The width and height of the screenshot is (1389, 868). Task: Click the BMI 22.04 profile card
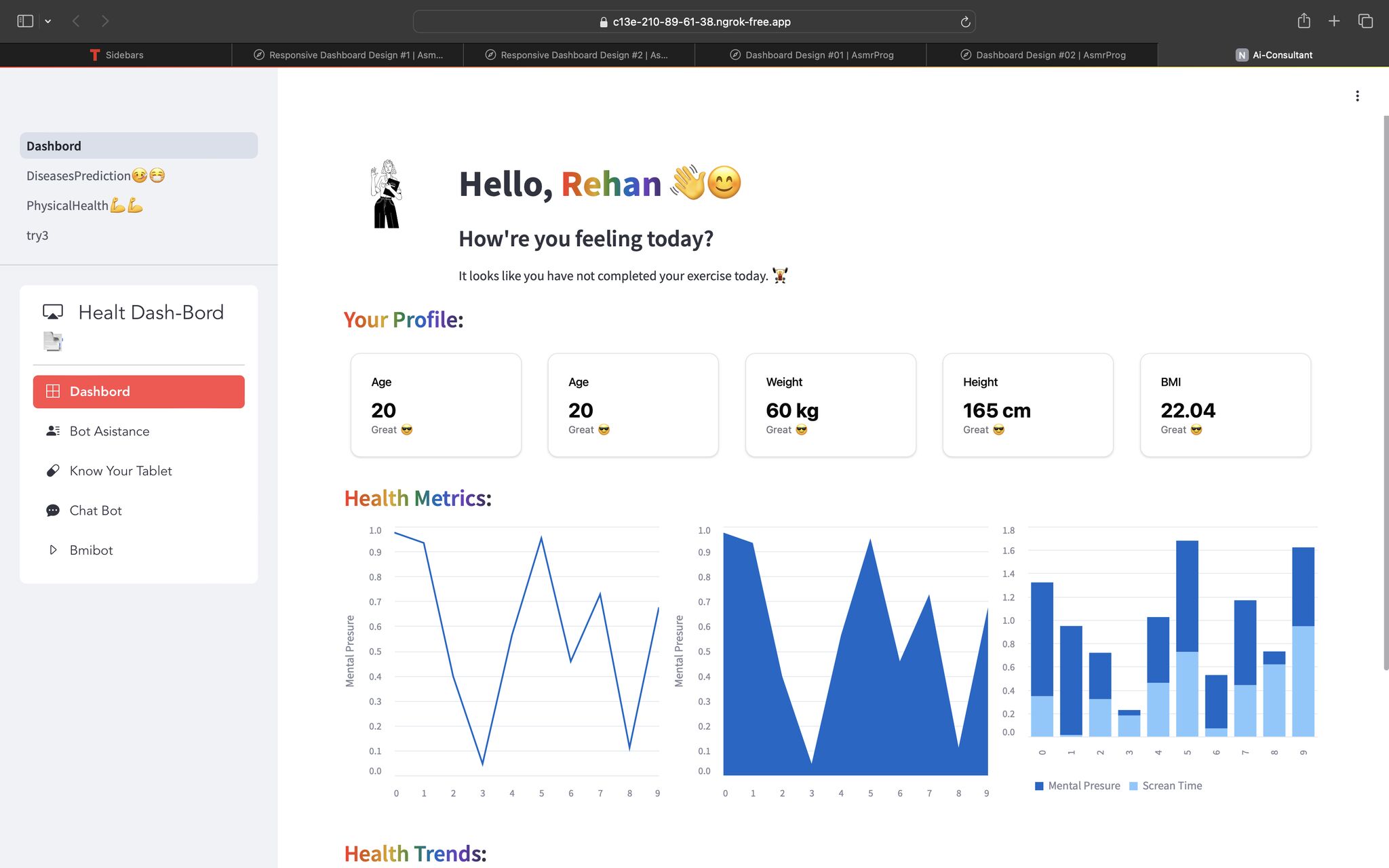click(x=1225, y=405)
